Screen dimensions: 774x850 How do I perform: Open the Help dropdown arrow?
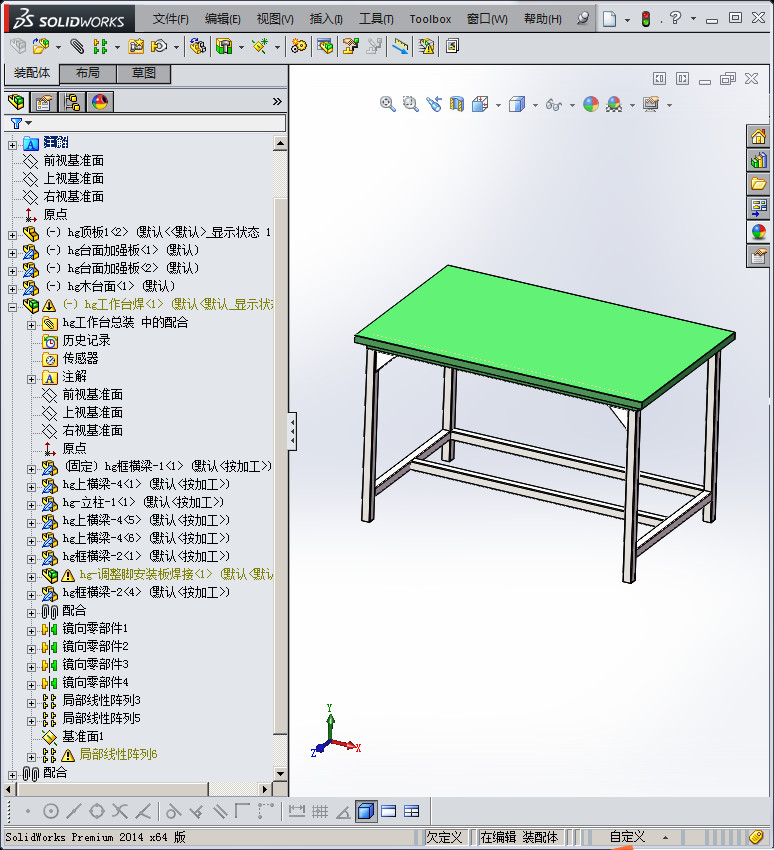pos(693,19)
